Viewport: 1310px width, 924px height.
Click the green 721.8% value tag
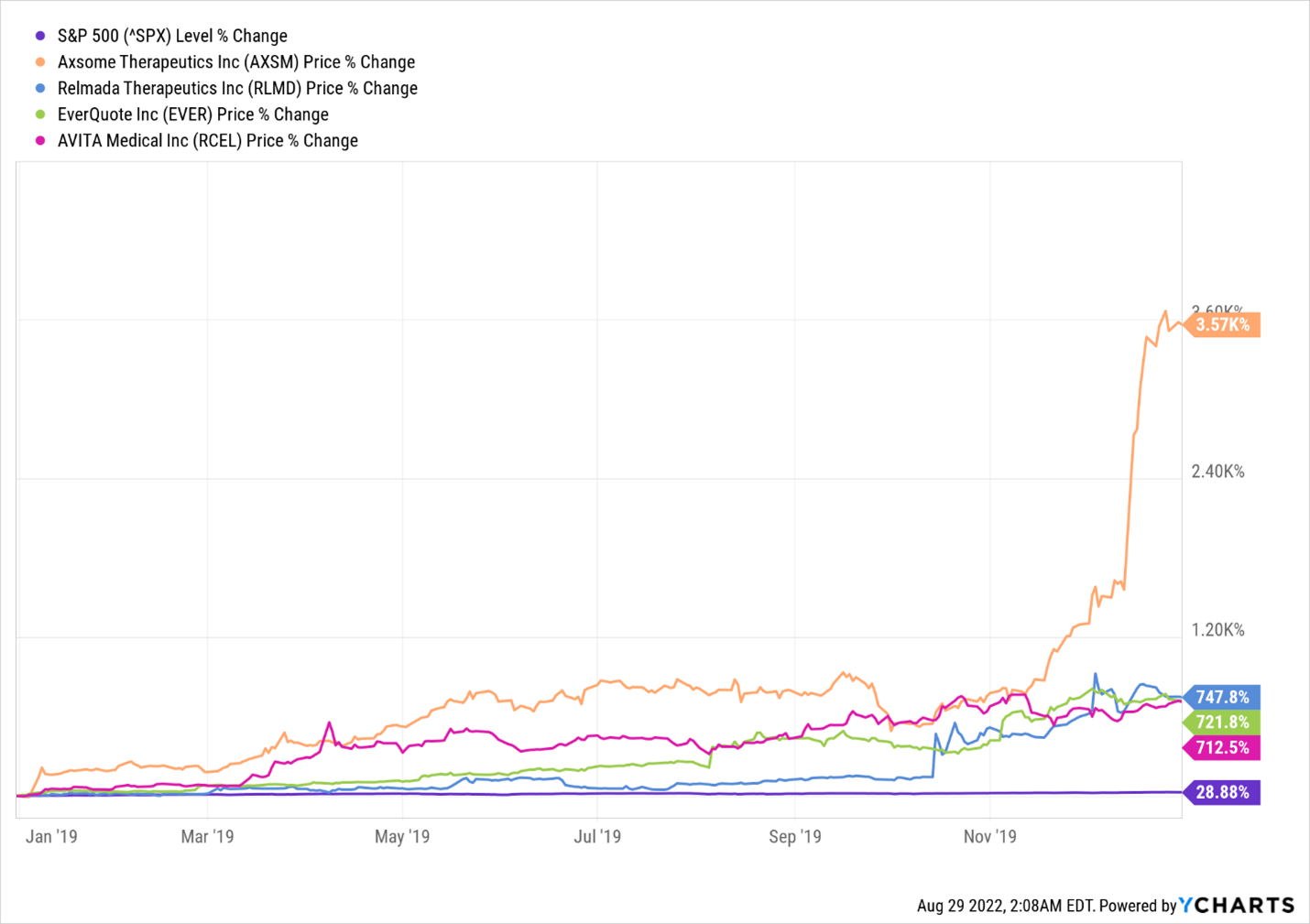(1223, 723)
